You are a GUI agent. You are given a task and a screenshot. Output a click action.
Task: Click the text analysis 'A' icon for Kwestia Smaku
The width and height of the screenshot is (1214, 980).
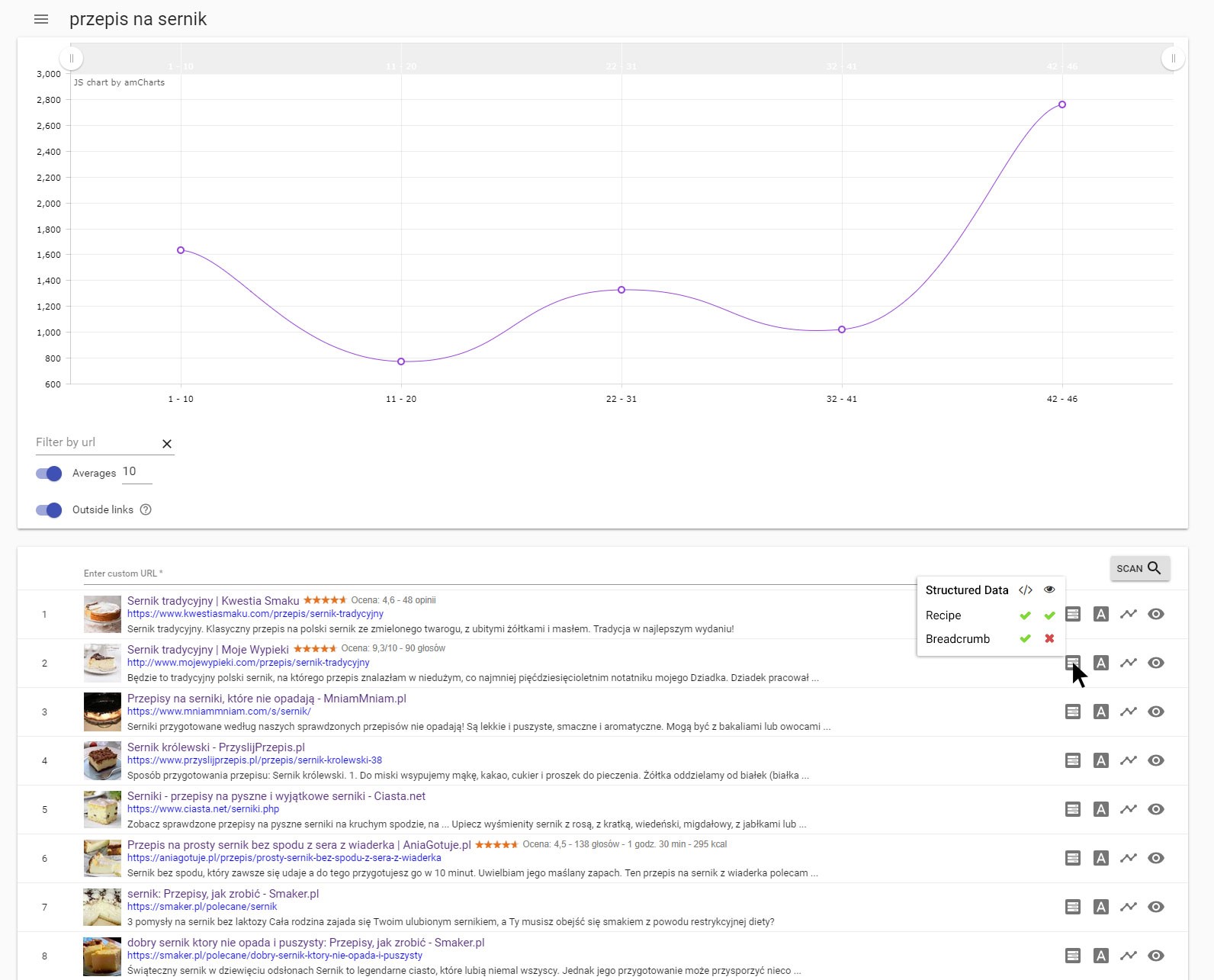click(x=1100, y=614)
